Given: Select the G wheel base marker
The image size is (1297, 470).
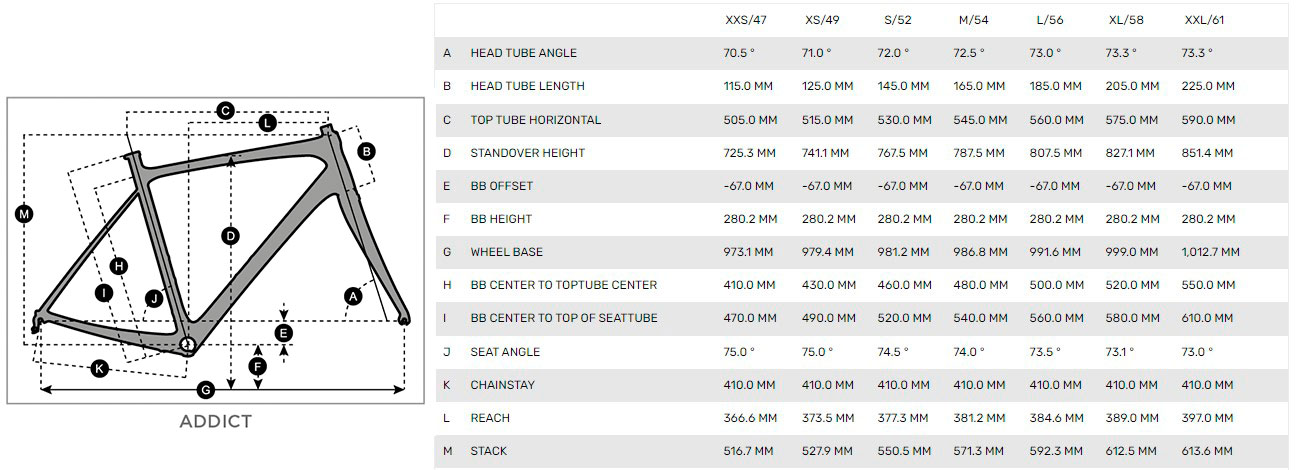Looking at the screenshot, I should [x=206, y=390].
